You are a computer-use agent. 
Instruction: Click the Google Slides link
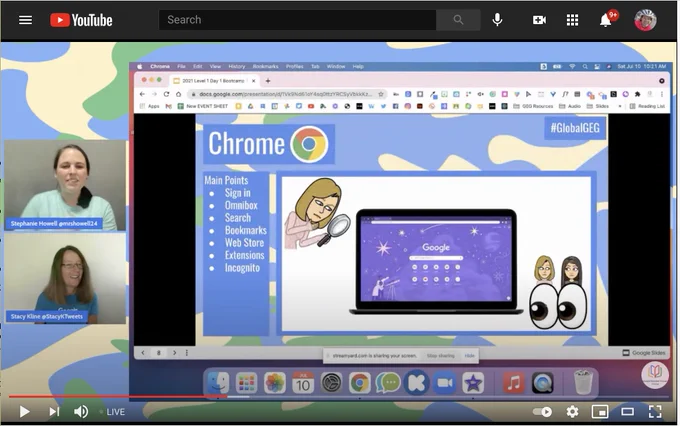[644, 353]
